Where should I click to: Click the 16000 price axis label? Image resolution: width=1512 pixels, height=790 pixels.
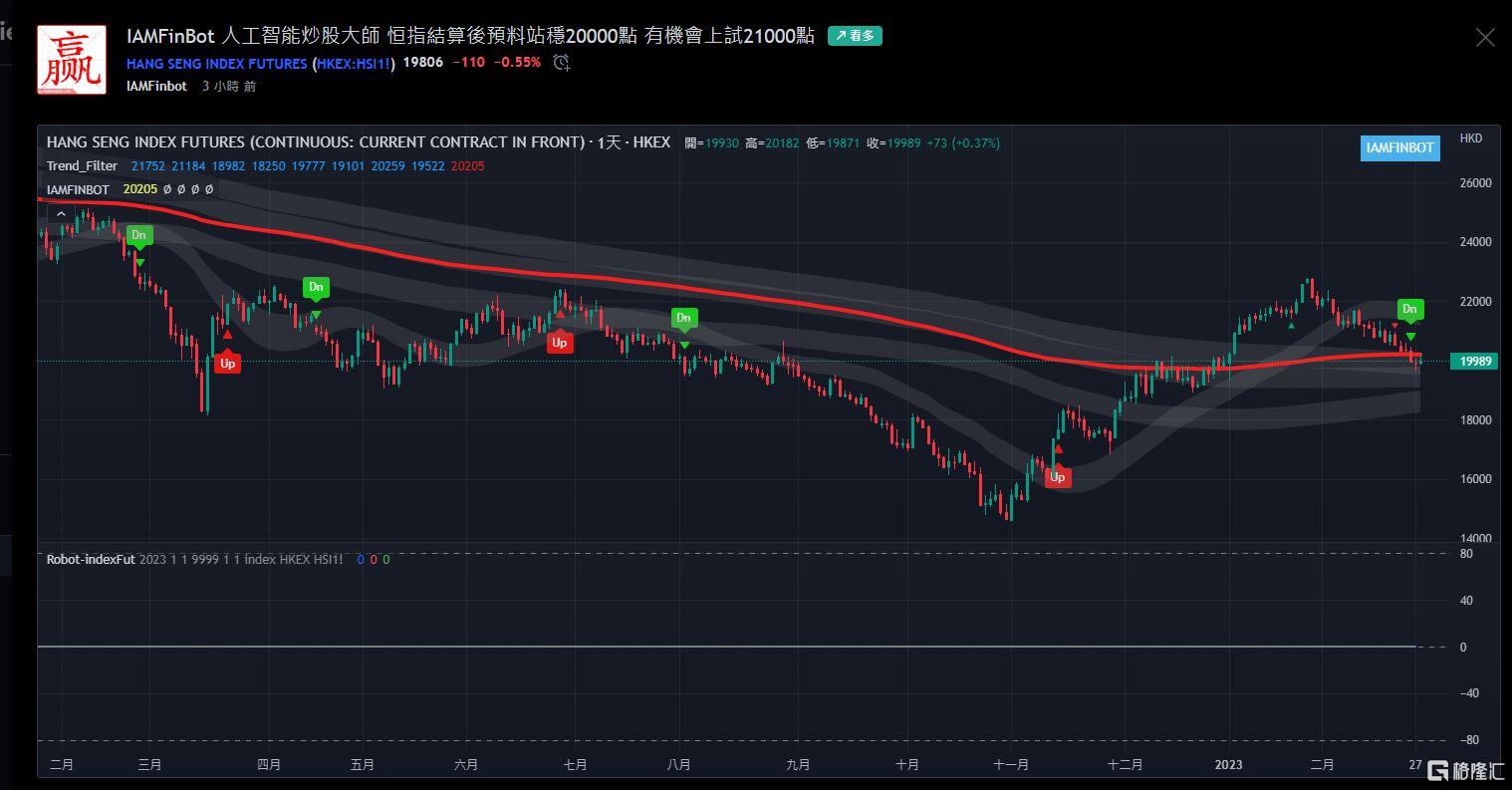point(1475,479)
